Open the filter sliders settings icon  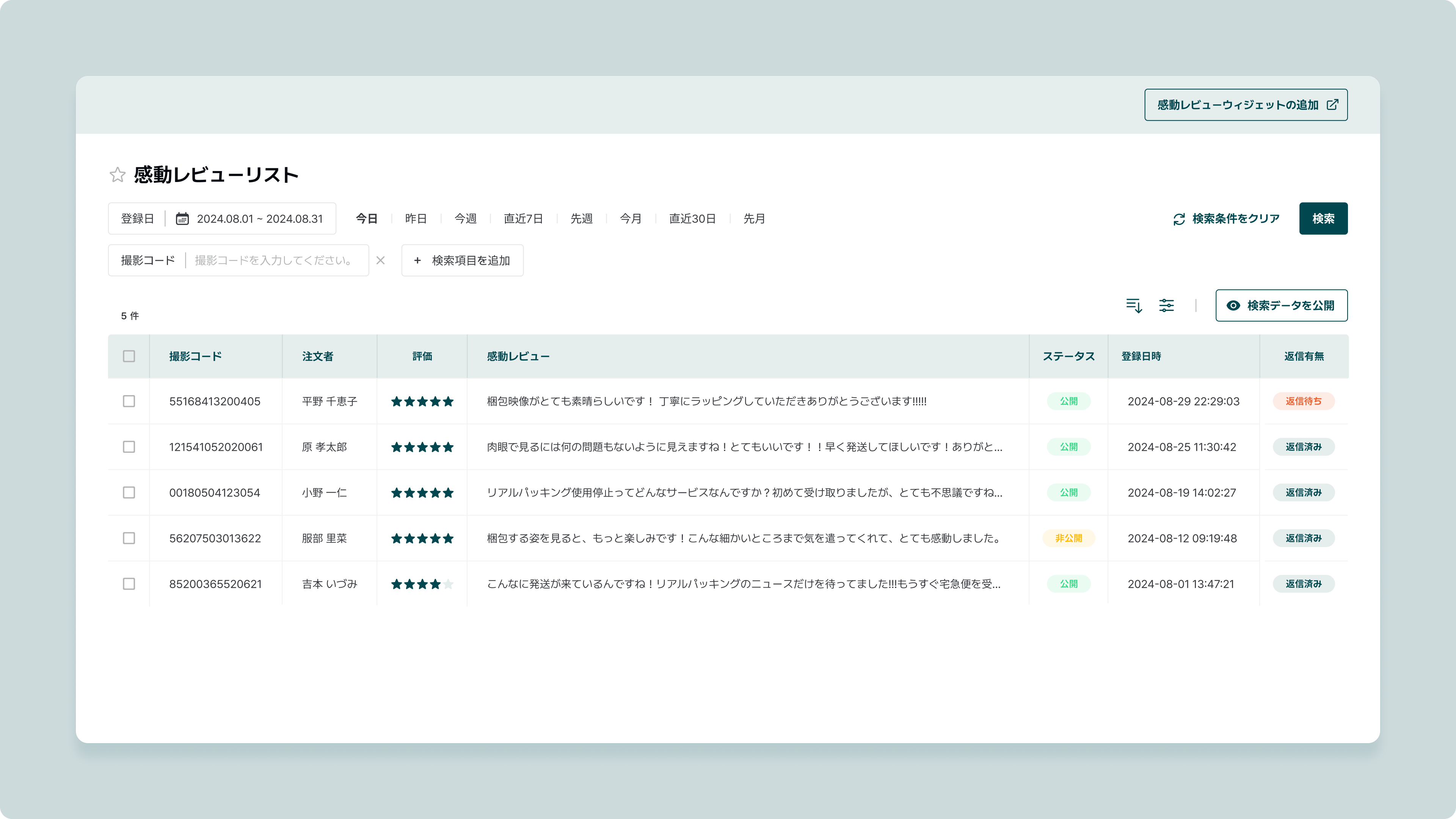point(1166,306)
